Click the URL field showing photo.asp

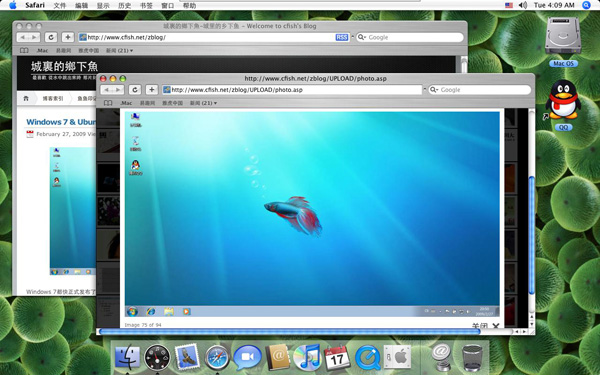pyautogui.click(x=292, y=90)
